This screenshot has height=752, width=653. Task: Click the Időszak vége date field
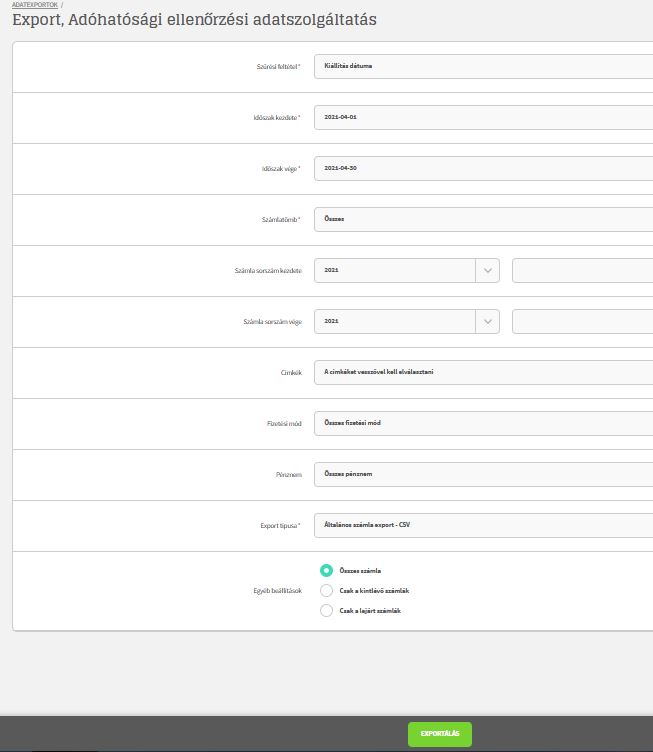click(x=482, y=168)
